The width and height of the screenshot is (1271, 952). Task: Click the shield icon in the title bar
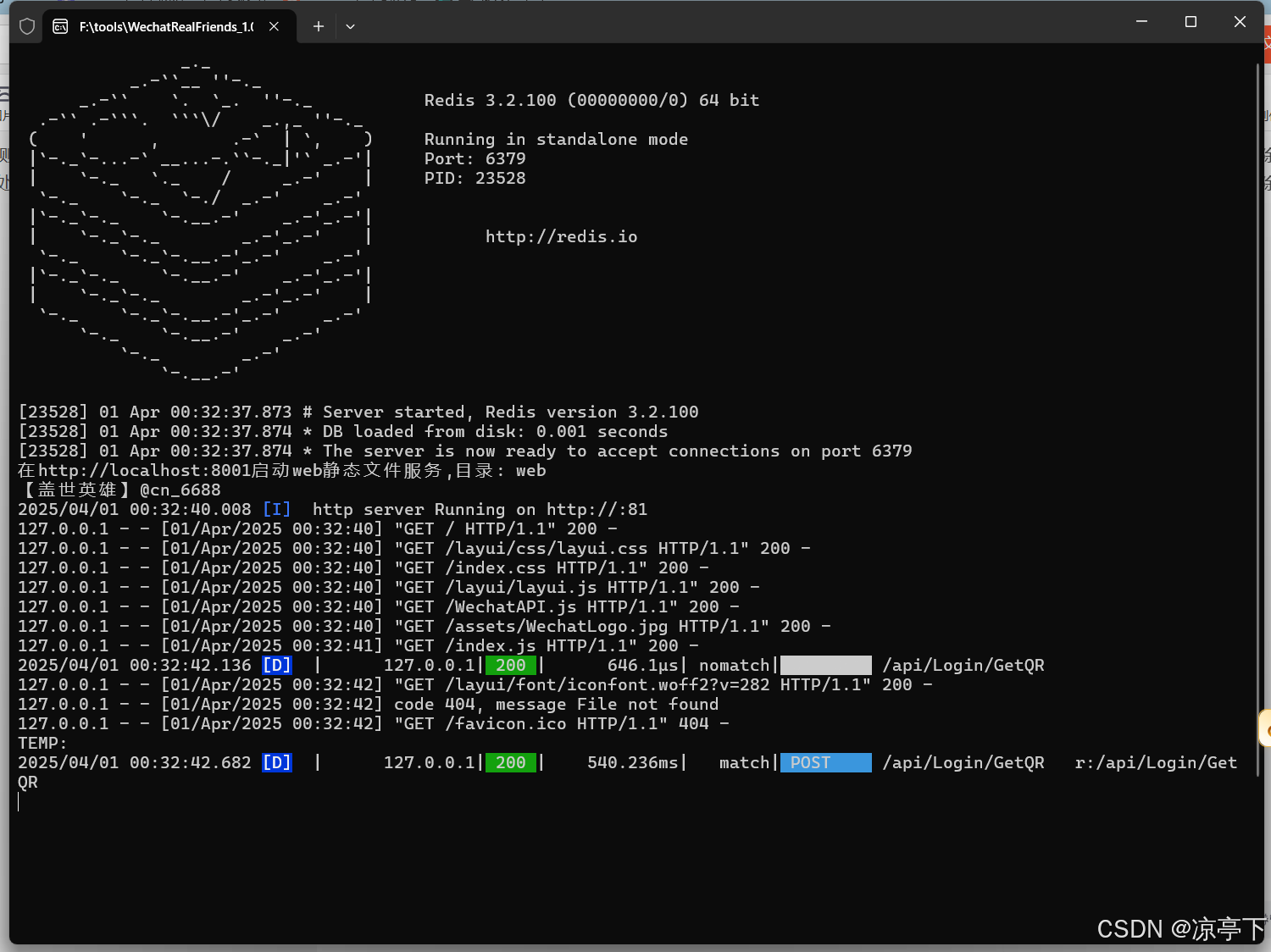click(27, 26)
